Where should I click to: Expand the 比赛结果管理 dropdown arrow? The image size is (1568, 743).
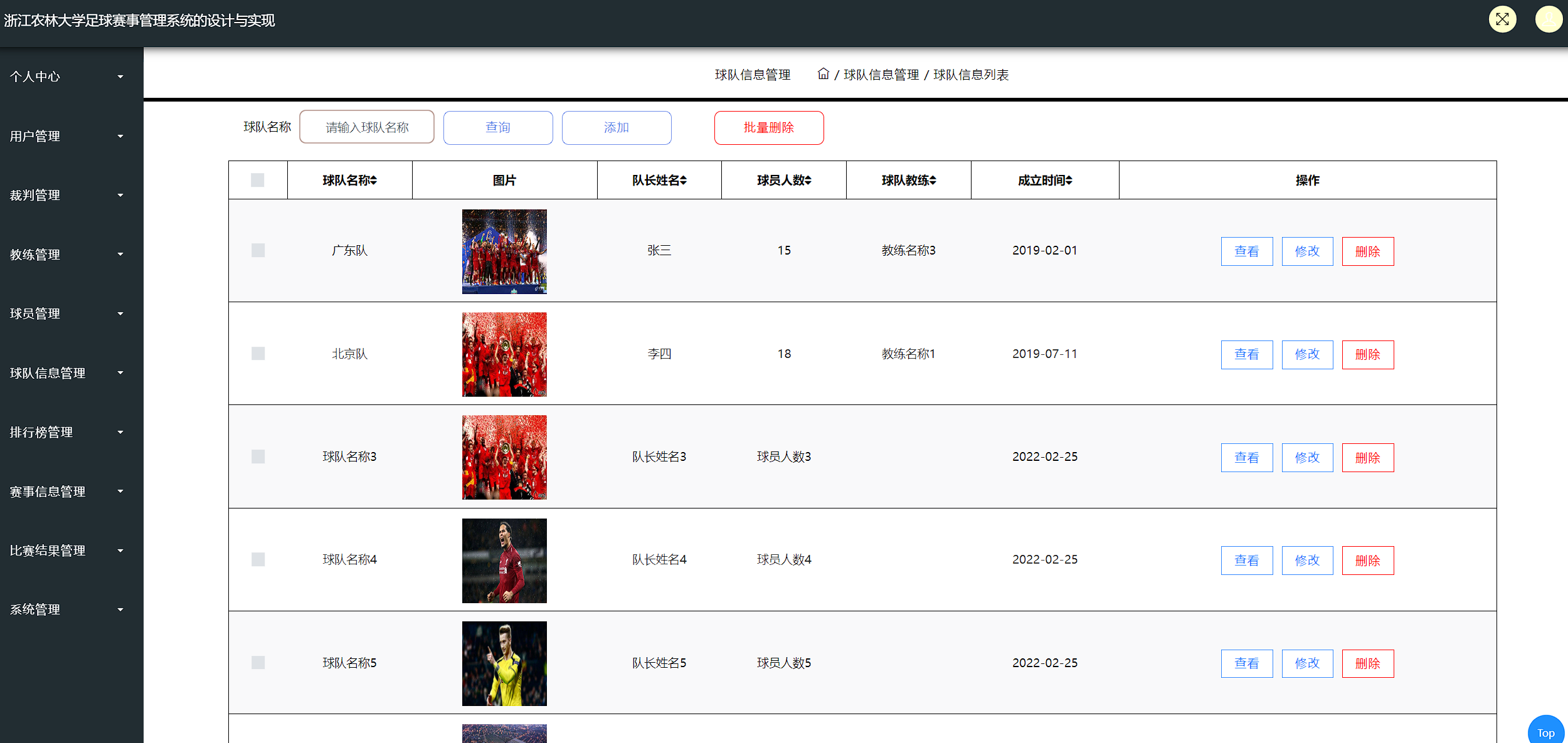120,551
